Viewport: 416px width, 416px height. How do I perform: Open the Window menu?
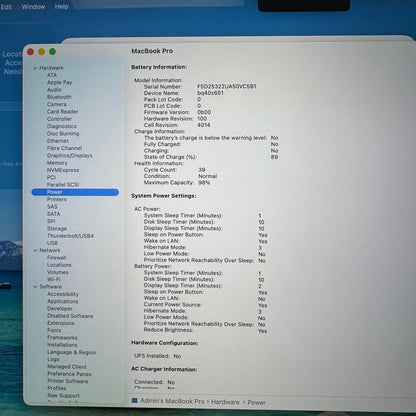[33, 7]
